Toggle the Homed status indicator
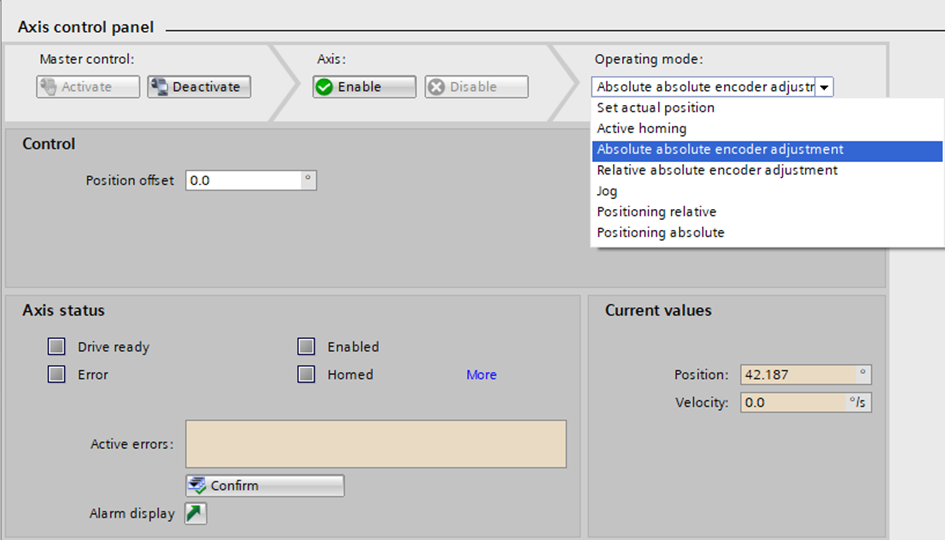Screen dimensions: 945x540 [x=306, y=374]
